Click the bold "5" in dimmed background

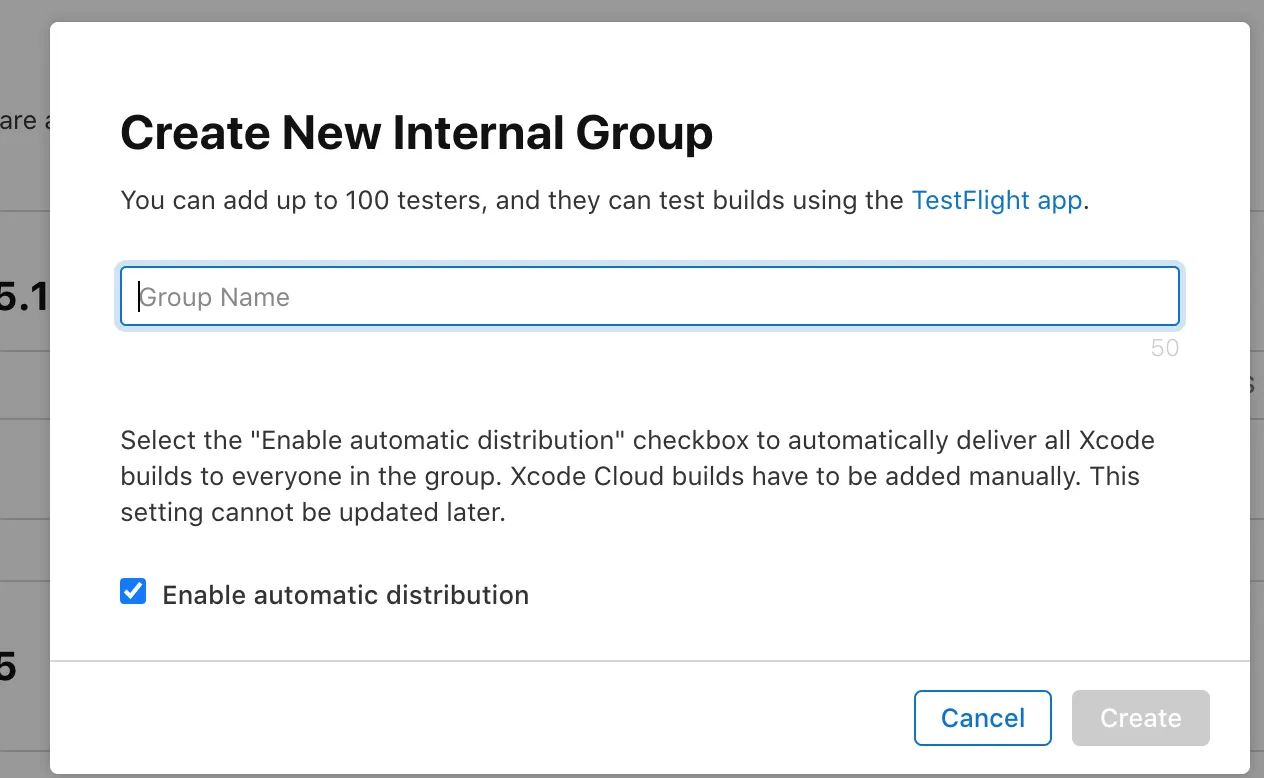tap(8, 667)
